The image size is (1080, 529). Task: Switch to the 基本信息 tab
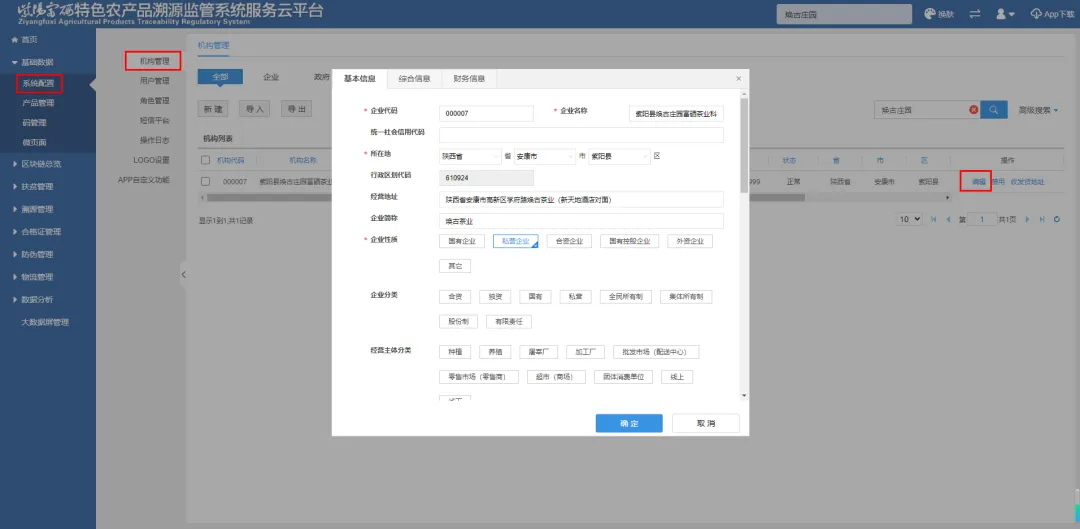tap(360, 79)
